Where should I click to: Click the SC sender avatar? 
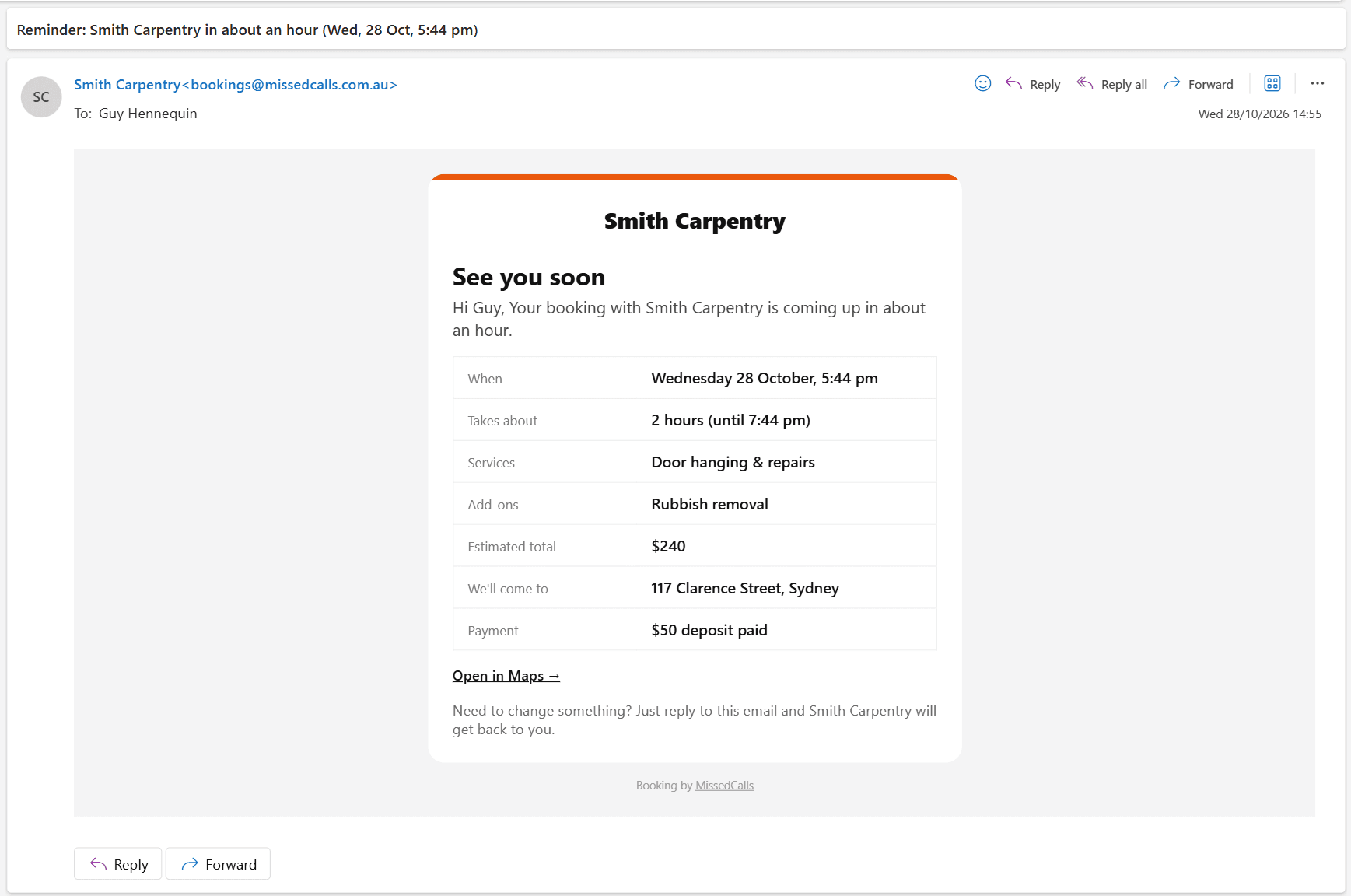click(x=41, y=97)
